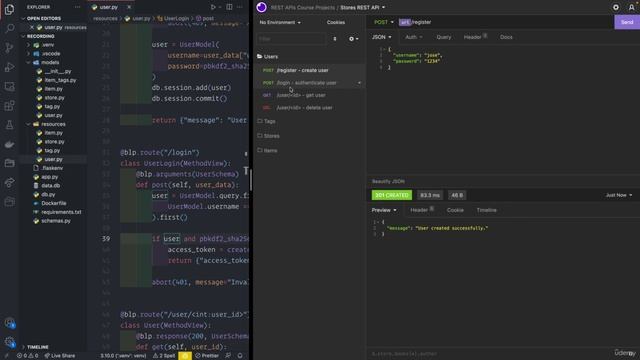The width and height of the screenshot is (640, 360).
Task: Collapse the Users request folder
Action: (x=268, y=57)
